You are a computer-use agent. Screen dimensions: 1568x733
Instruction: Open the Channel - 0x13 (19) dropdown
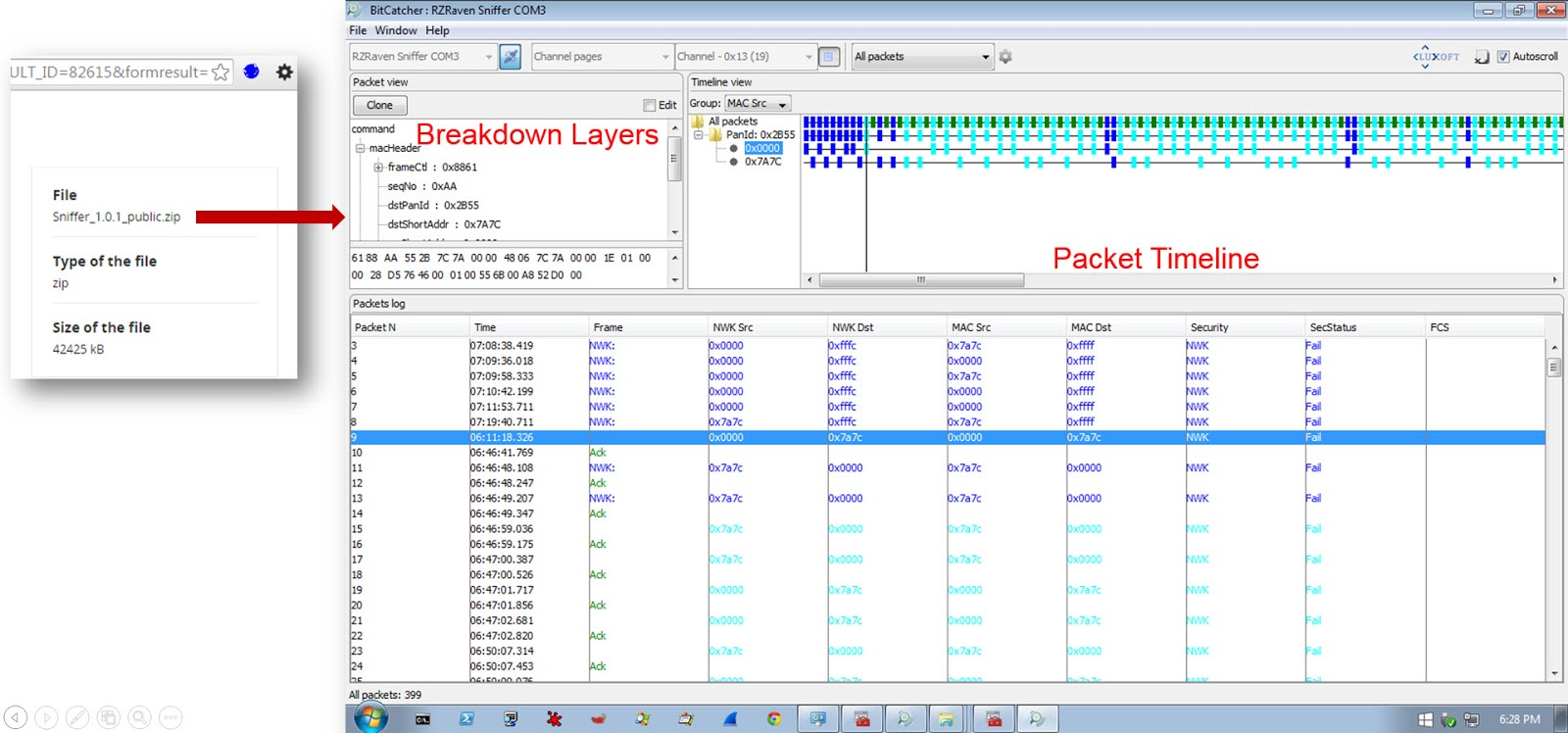pos(746,57)
